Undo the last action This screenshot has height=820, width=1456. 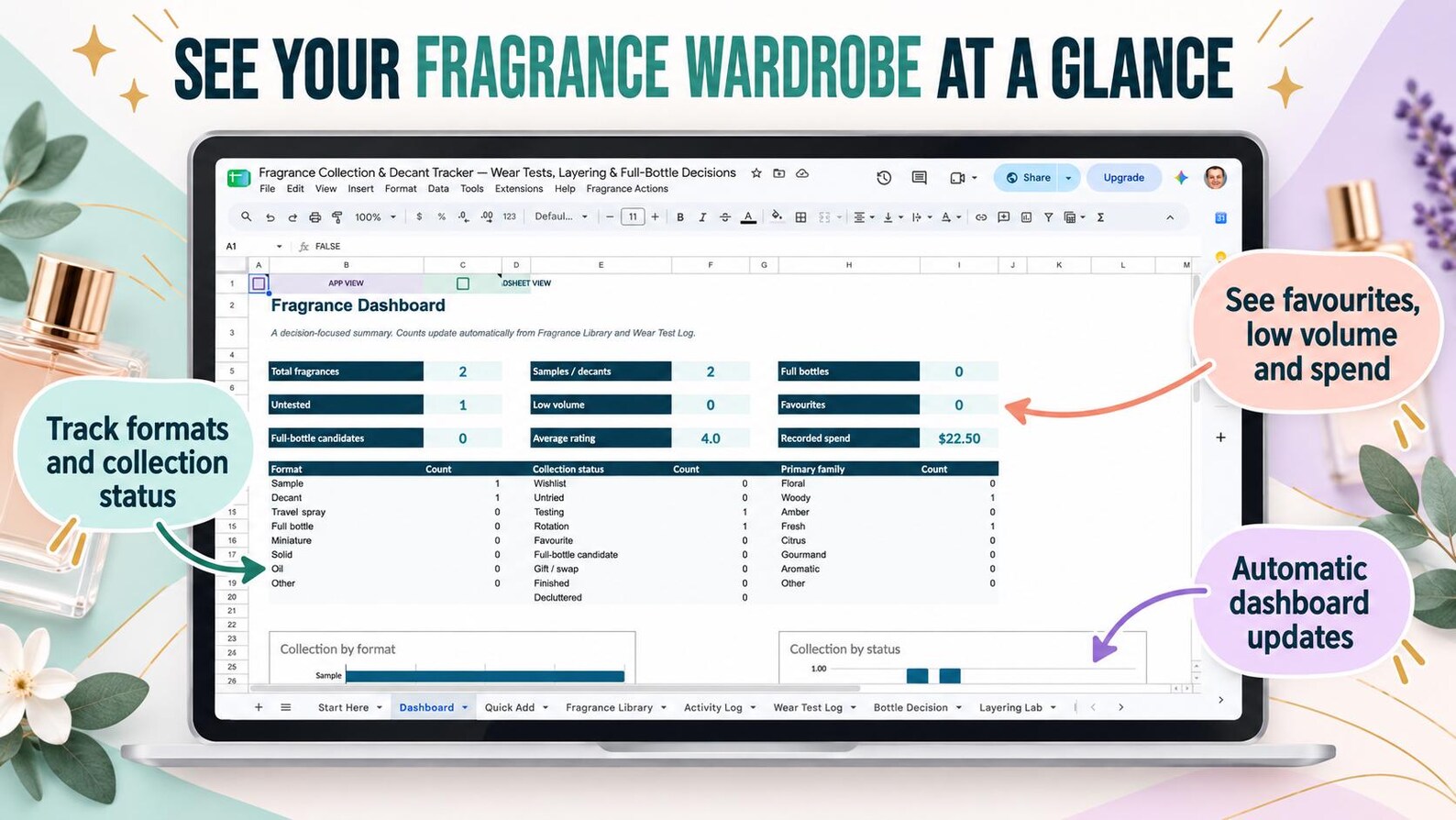[270, 217]
